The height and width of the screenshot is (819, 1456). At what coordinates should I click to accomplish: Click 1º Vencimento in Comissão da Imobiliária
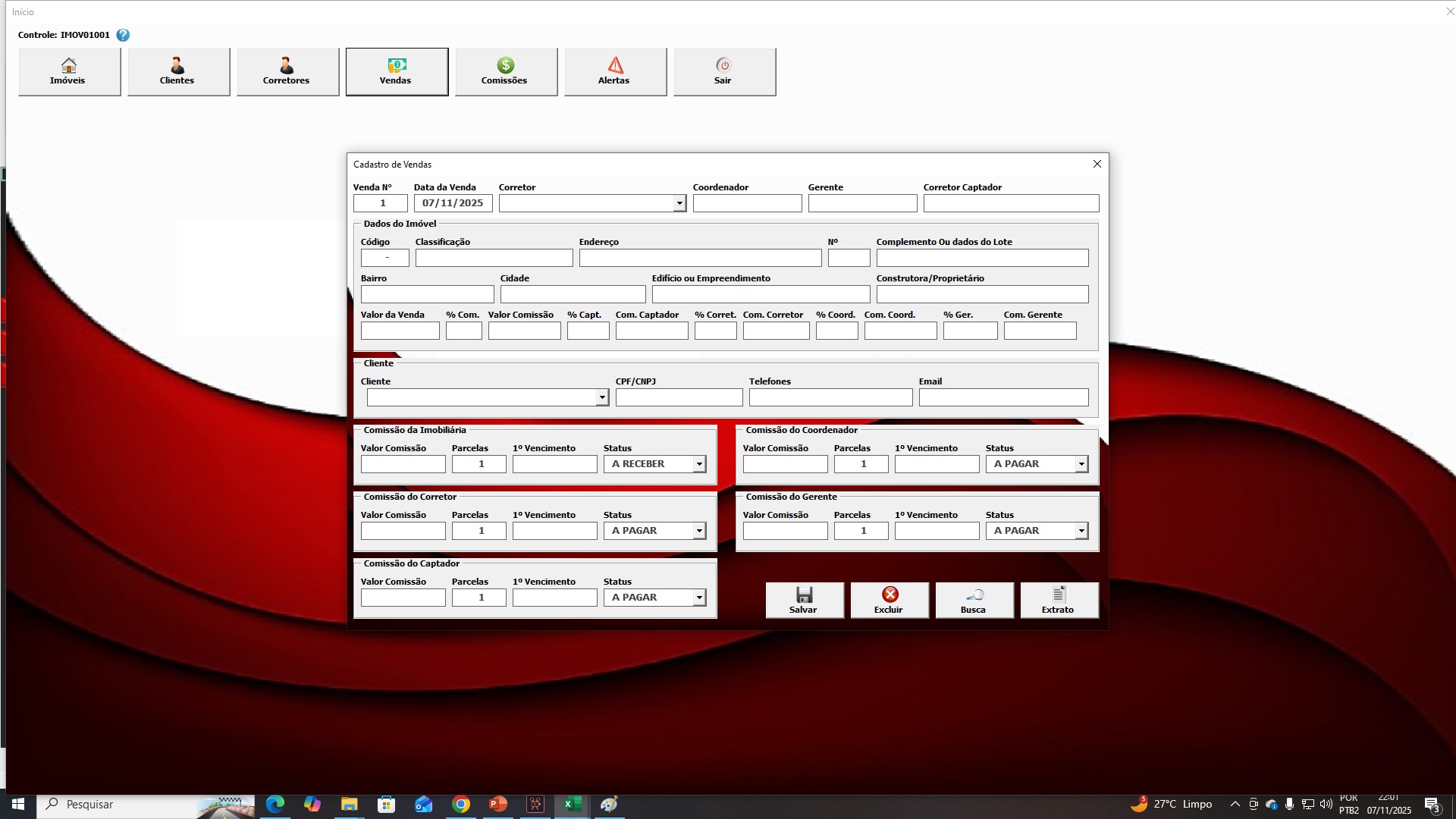(554, 464)
